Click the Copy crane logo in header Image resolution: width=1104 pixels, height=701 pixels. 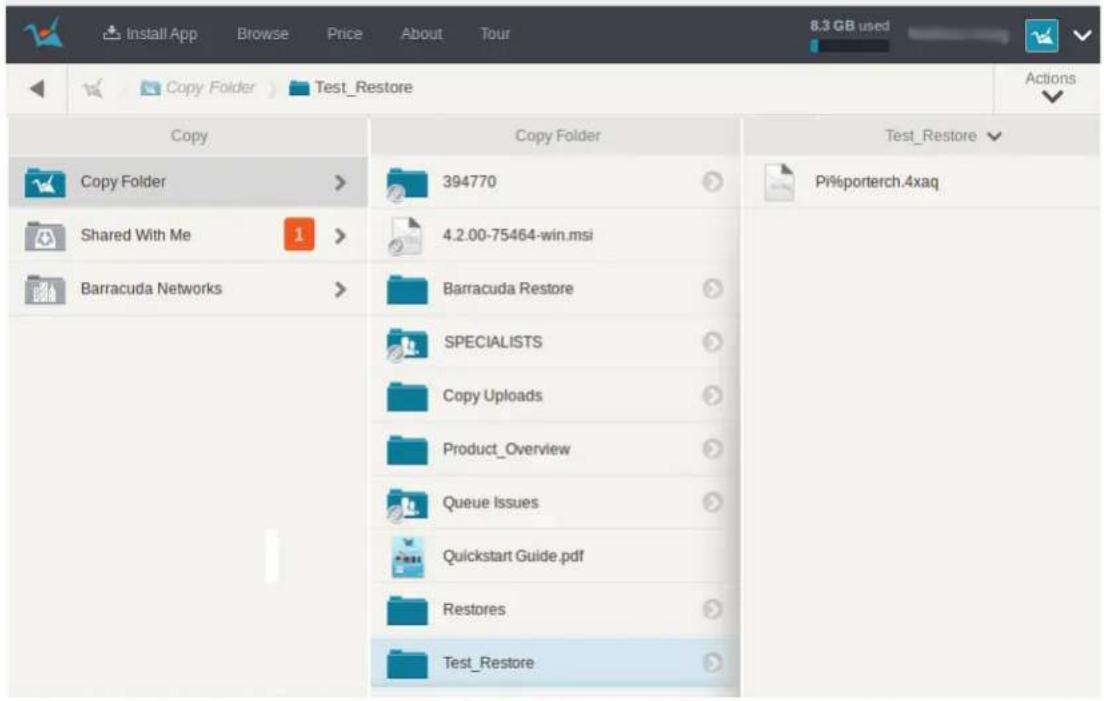(x=43, y=33)
